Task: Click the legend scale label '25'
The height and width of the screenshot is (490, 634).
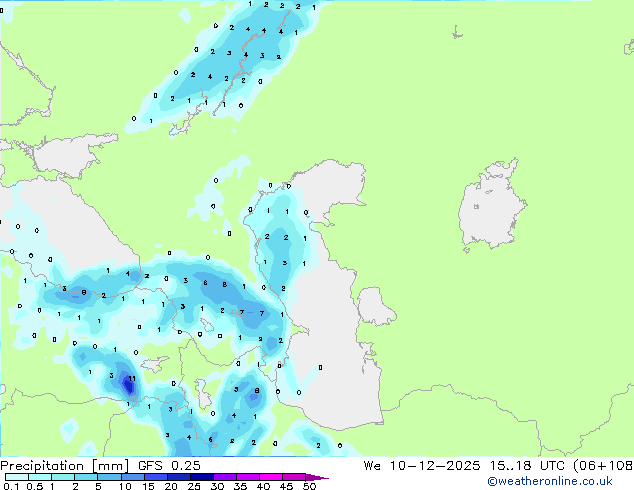Action: click(194, 486)
